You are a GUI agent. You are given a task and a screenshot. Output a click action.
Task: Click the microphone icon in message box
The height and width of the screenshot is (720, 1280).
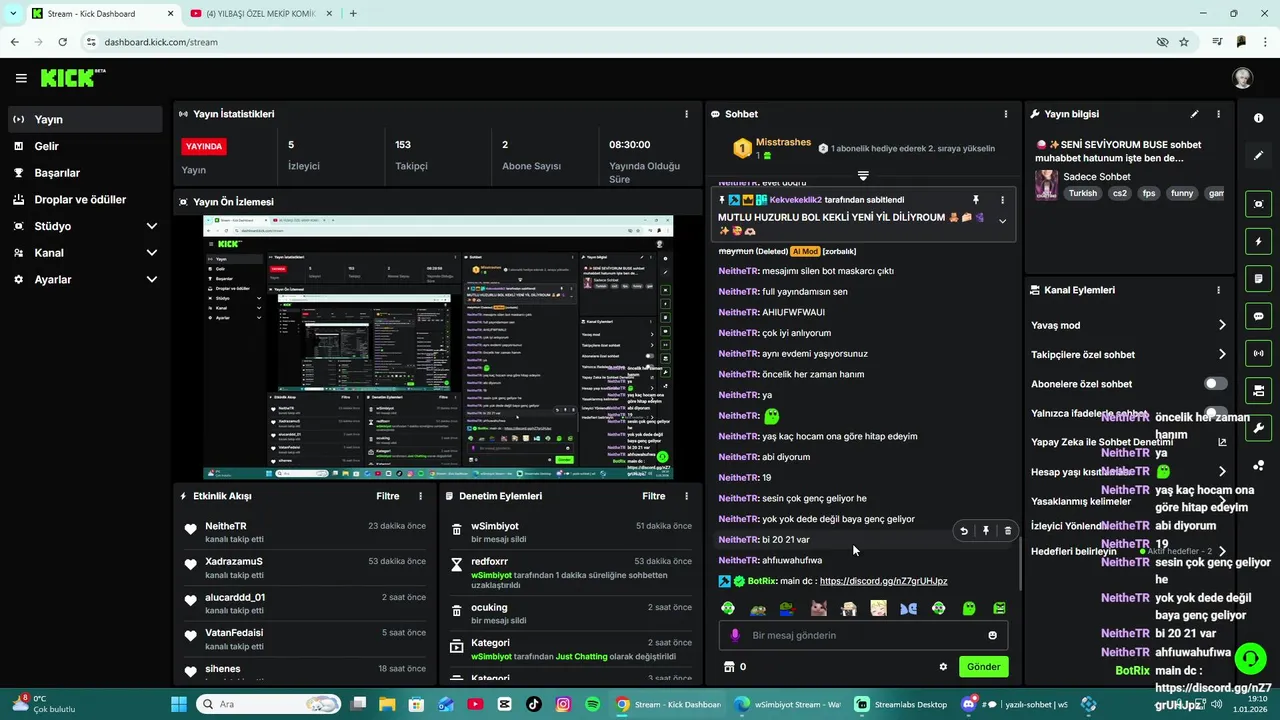735,635
